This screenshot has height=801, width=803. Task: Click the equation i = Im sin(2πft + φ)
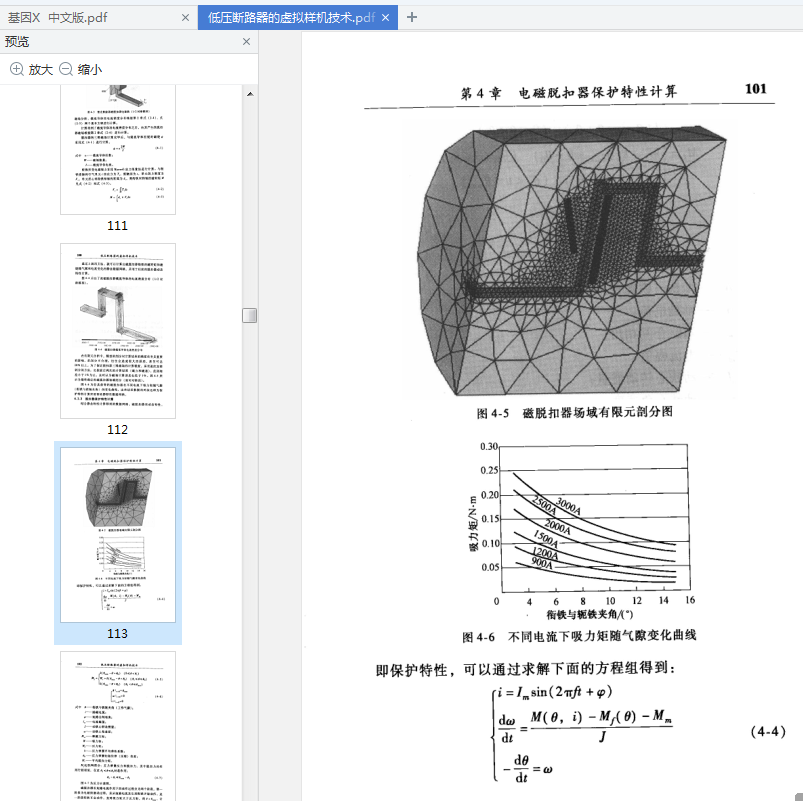555,692
